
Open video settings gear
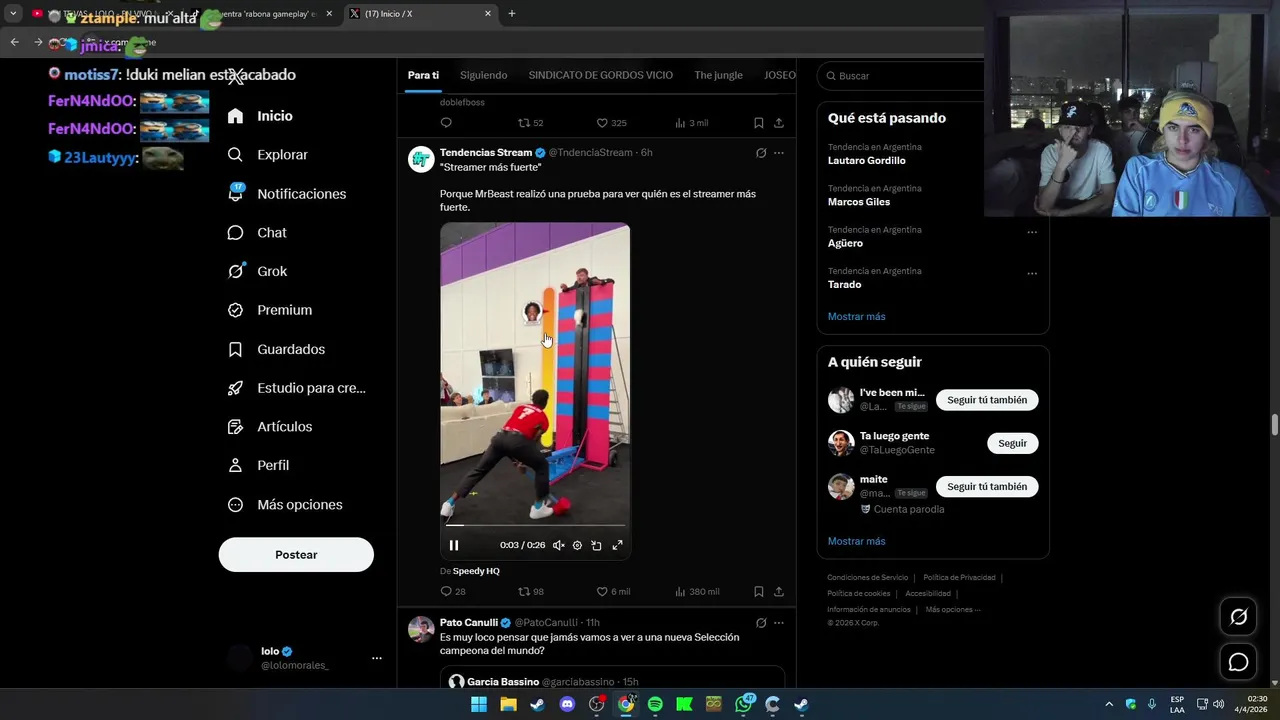point(577,545)
